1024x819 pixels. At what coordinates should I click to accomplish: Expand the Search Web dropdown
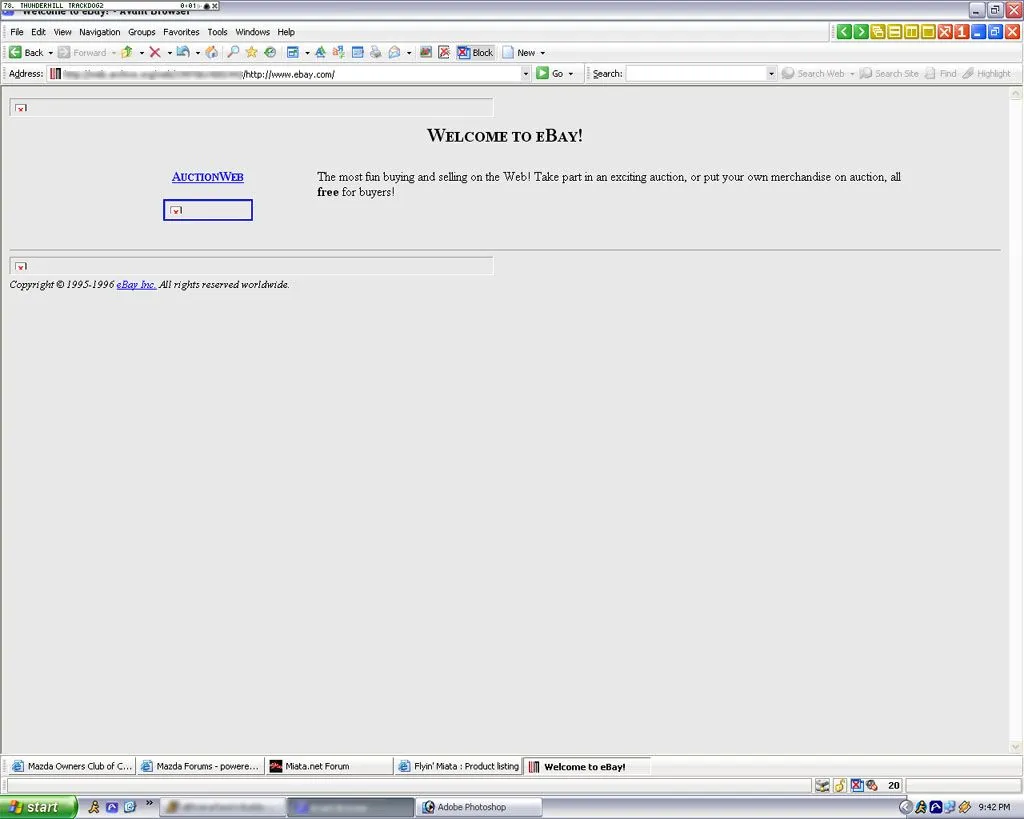(x=851, y=73)
